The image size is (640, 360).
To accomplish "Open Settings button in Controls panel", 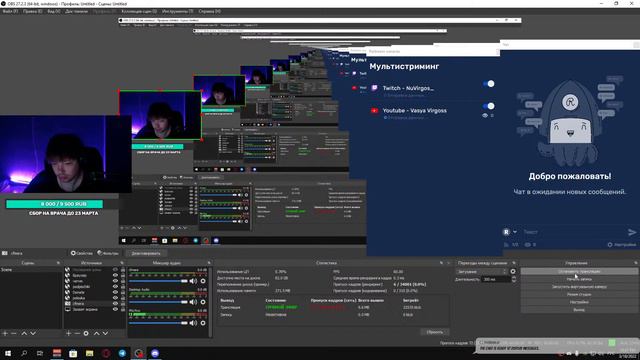I will [x=579, y=302].
